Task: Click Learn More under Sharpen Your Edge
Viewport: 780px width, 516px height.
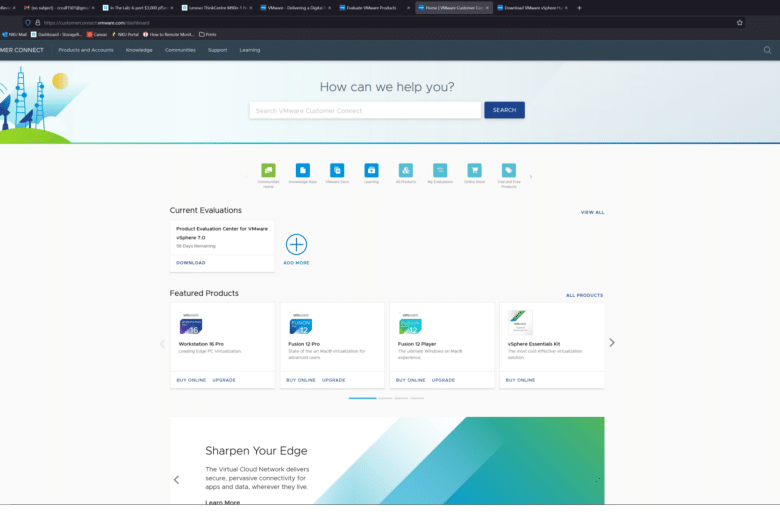Action: click(222, 503)
